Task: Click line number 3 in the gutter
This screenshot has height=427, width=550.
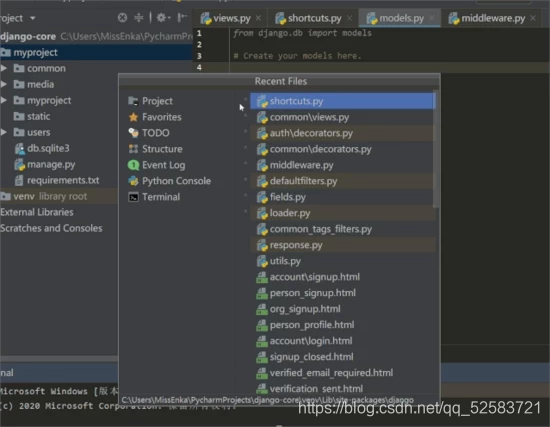Action: 199,56
